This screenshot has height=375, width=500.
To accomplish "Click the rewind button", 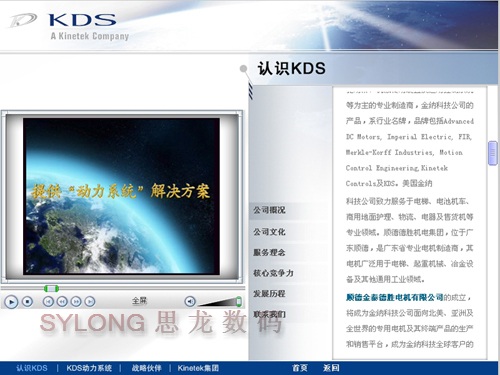I will click(62, 302).
